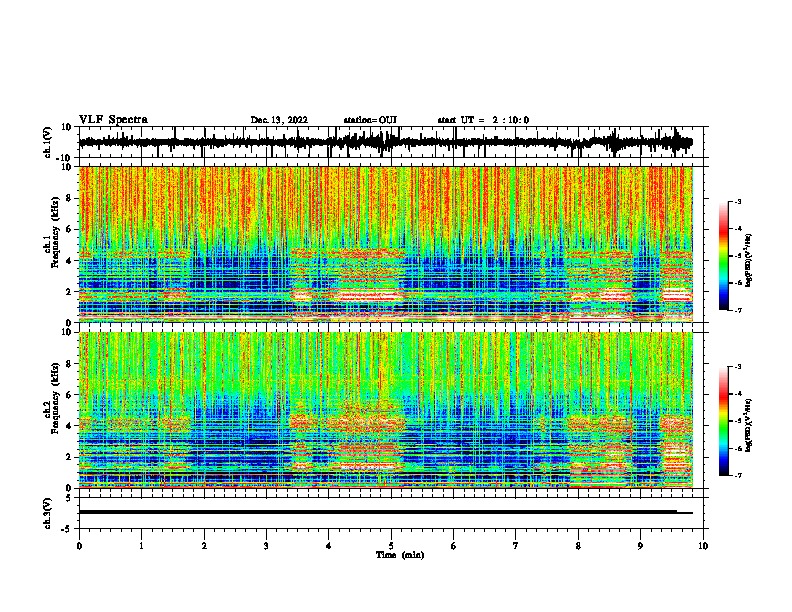This screenshot has height=612, width=792.
Task: Click the "2" tick on ch.2 frequency axis
Action: click(x=70, y=457)
